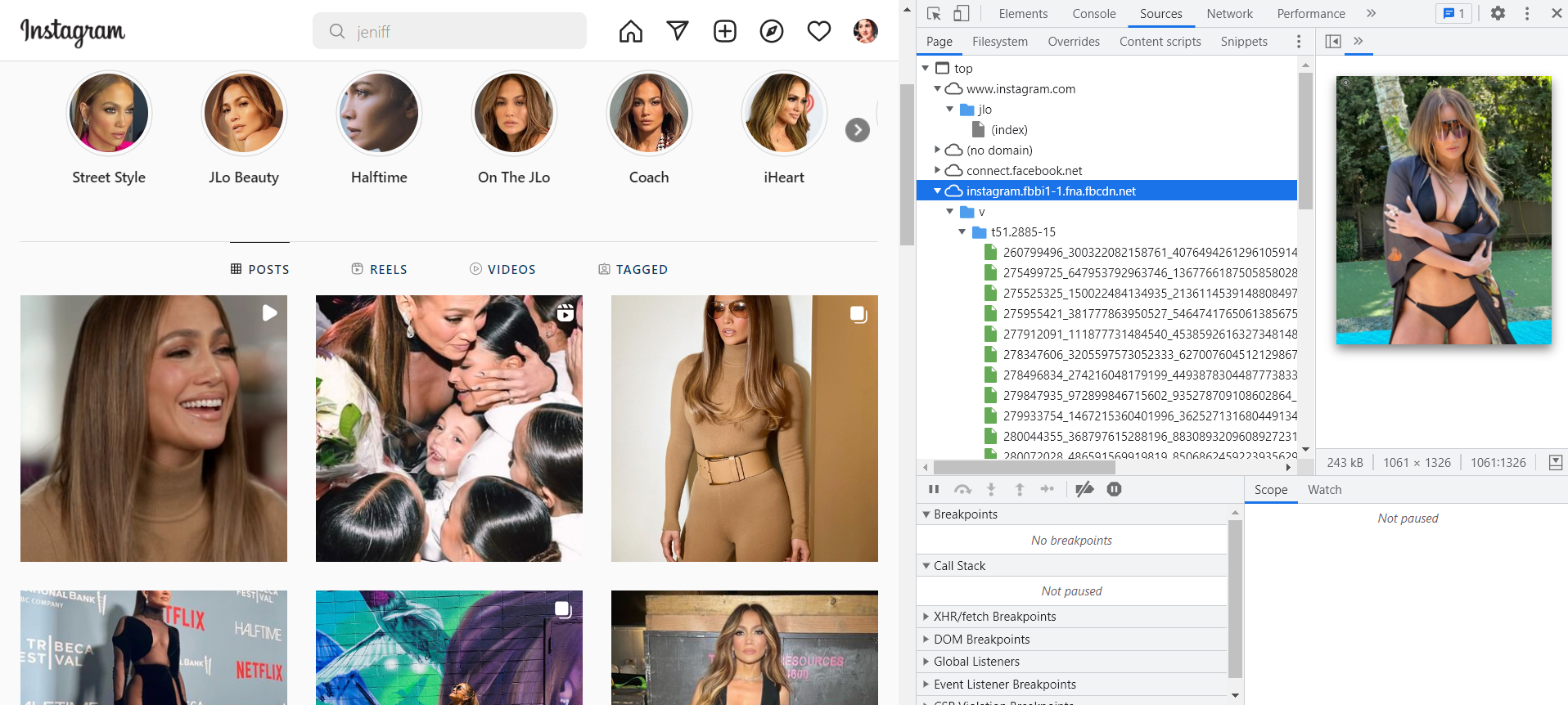Image resolution: width=1568 pixels, height=705 pixels.
Task: Open the tan outfit carousel post
Action: [x=745, y=429]
